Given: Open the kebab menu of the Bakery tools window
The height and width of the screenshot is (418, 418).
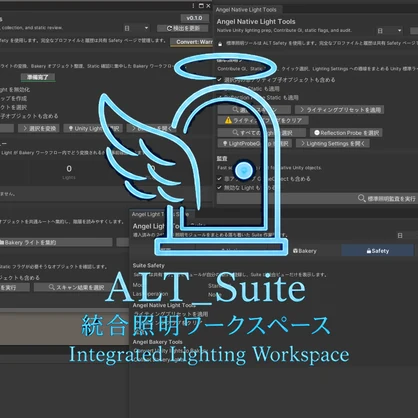Looking at the screenshot, I should [193, 6].
